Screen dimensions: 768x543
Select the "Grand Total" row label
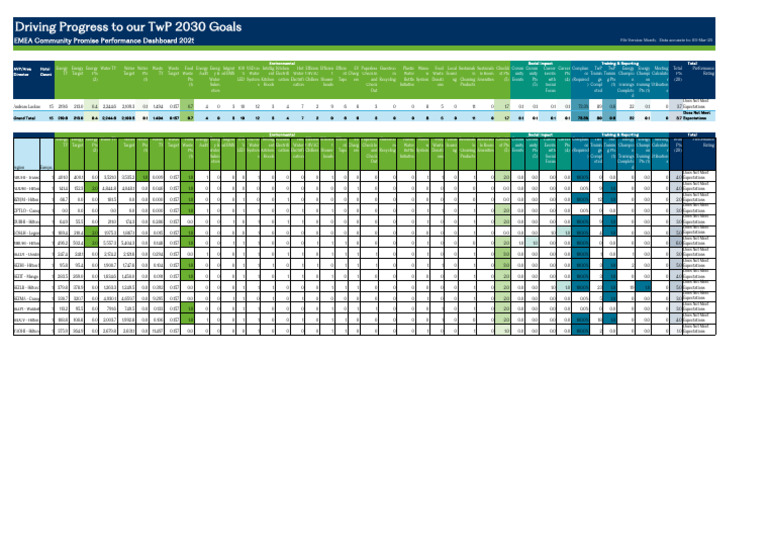point(24,118)
